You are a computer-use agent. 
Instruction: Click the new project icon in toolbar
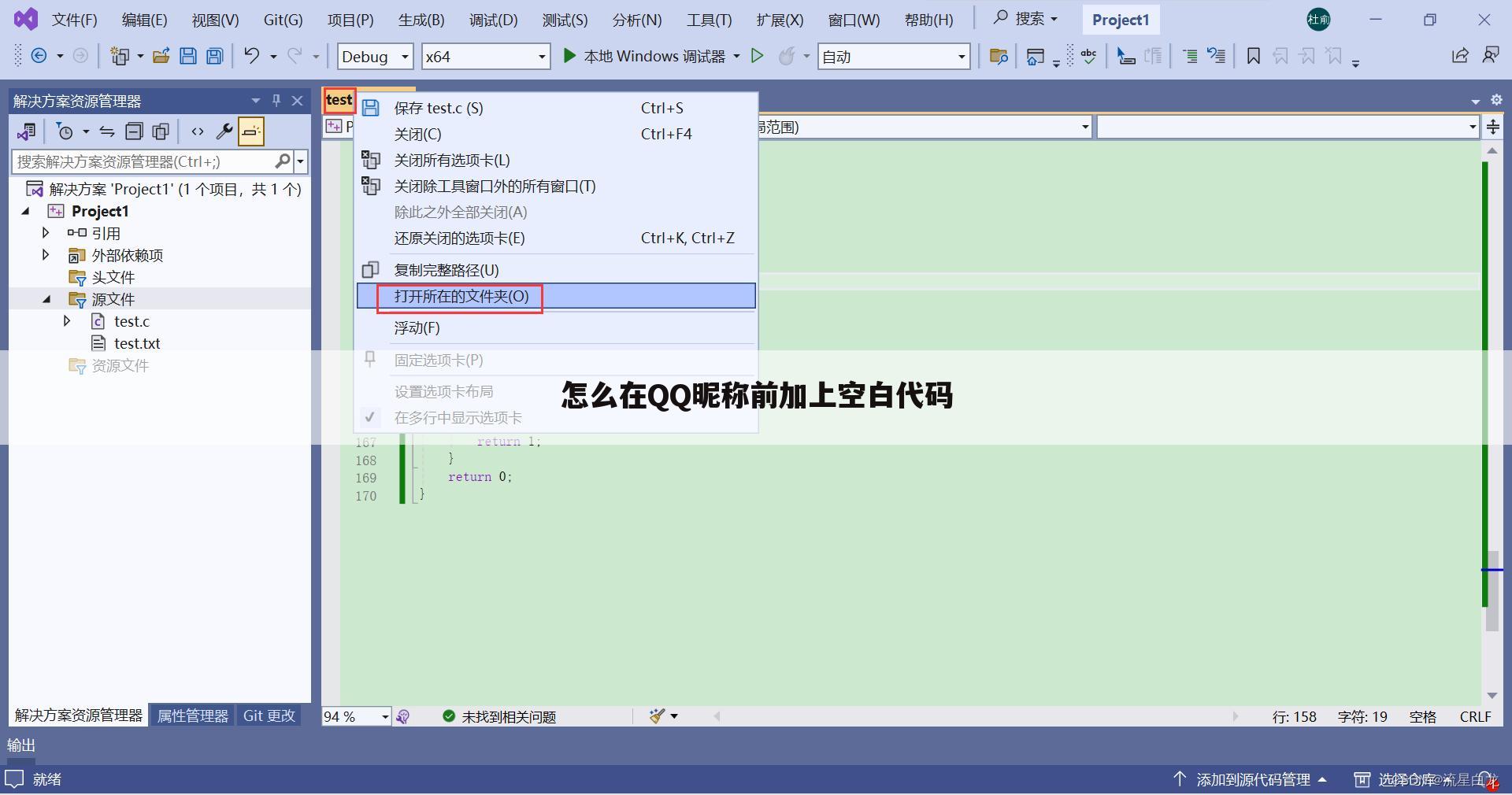pos(120,56)
